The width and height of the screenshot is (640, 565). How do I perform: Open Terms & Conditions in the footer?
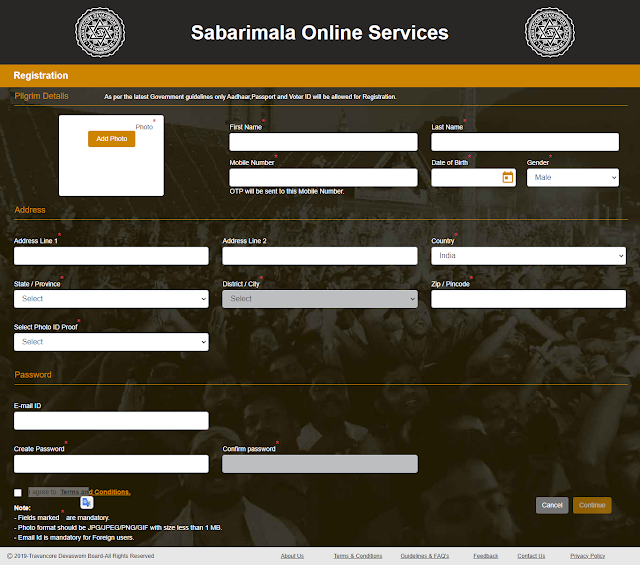[x=358, y=556]
